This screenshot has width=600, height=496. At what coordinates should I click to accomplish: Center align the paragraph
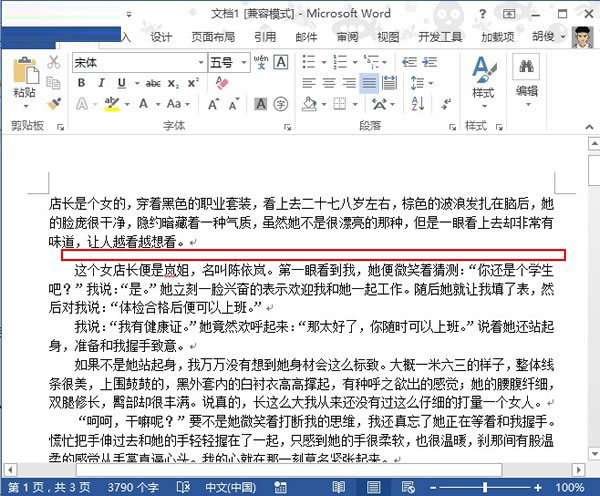(330, 83)
